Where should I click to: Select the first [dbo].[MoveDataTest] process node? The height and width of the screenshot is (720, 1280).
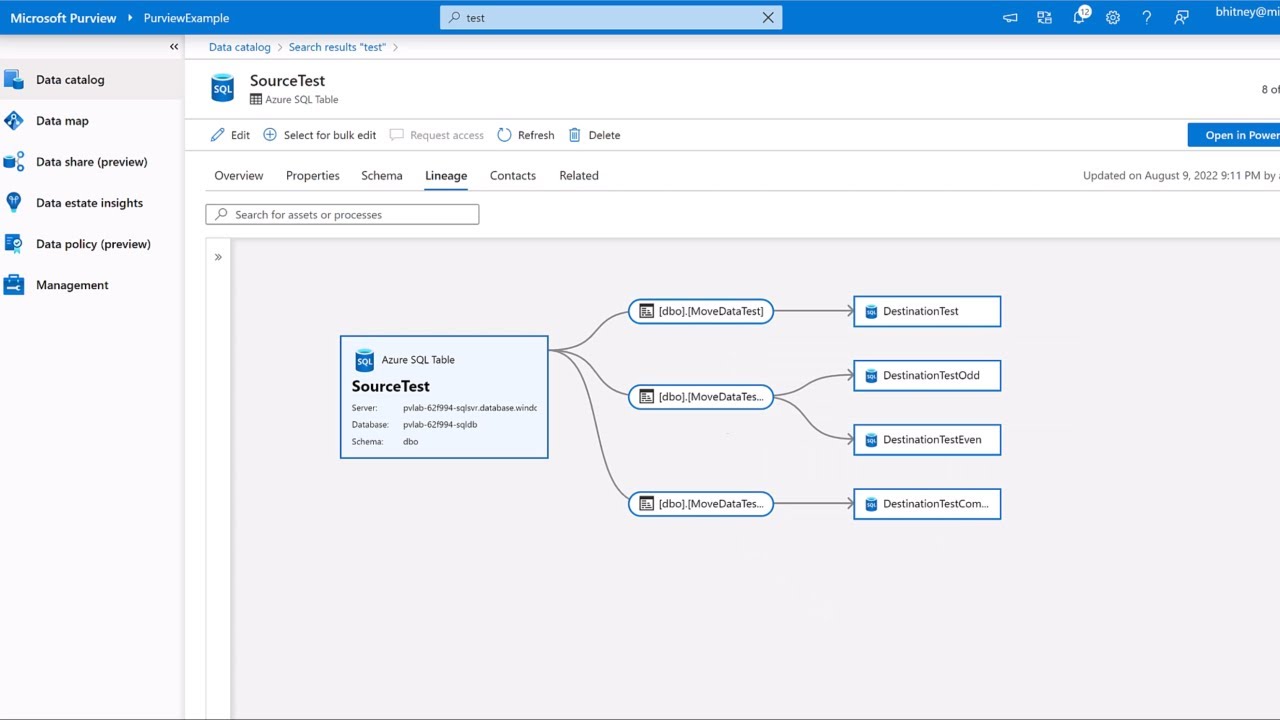tap(701, 311)
